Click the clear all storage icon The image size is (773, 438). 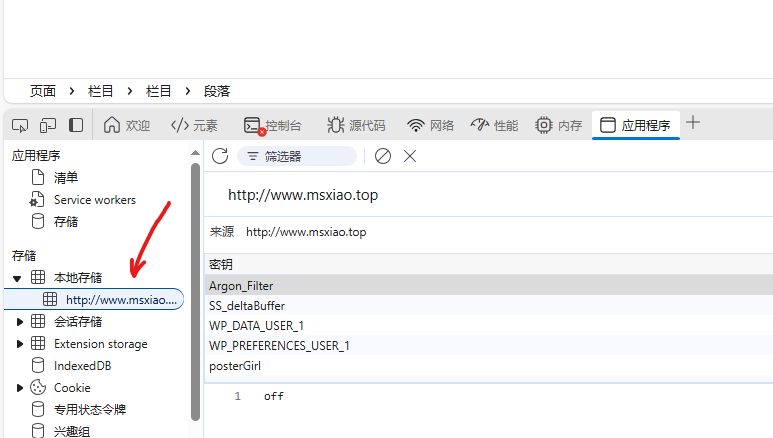pos(383,156)
